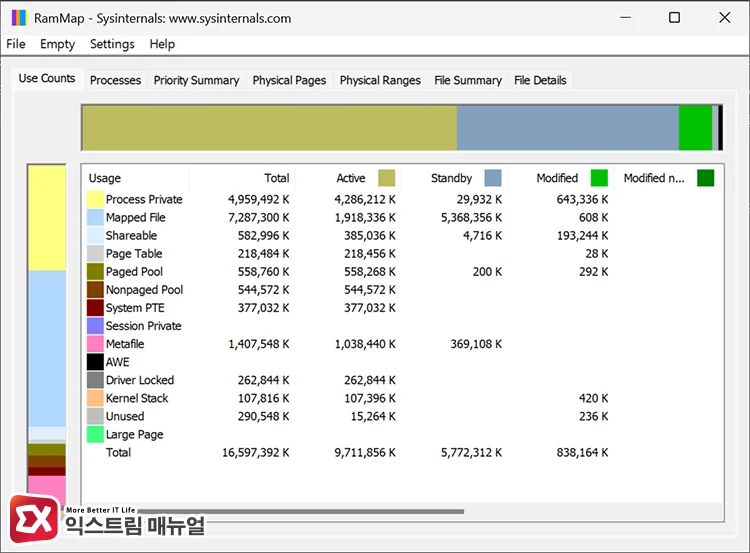This screenshot has width=750, height=553.
Task: Click the grand total 16,597,392 K value
Action: pyautogui.click(x=255, y=453)
